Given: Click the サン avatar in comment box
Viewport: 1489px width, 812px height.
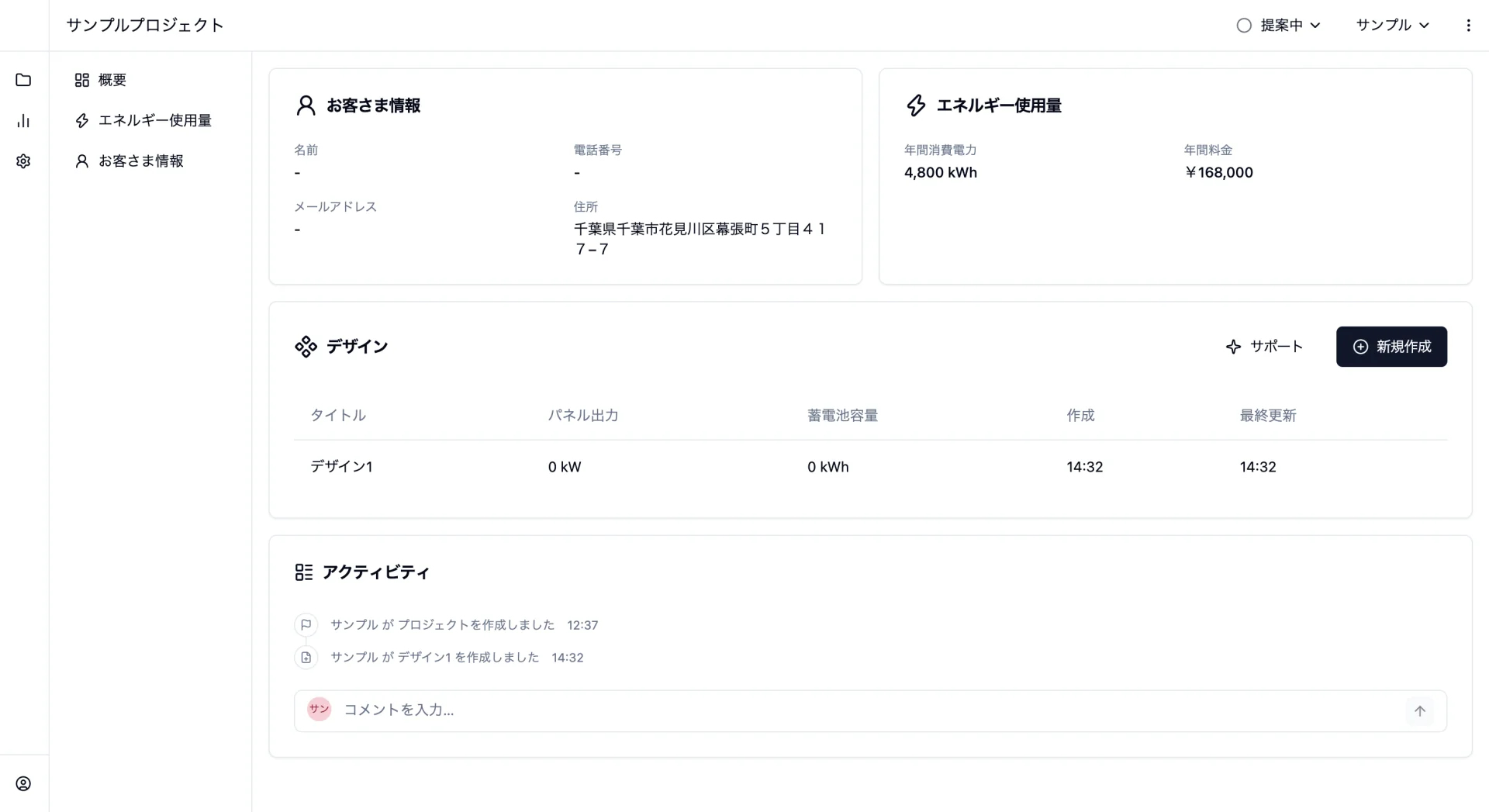Looking at the screenshot, I should [x=319, y=709].
